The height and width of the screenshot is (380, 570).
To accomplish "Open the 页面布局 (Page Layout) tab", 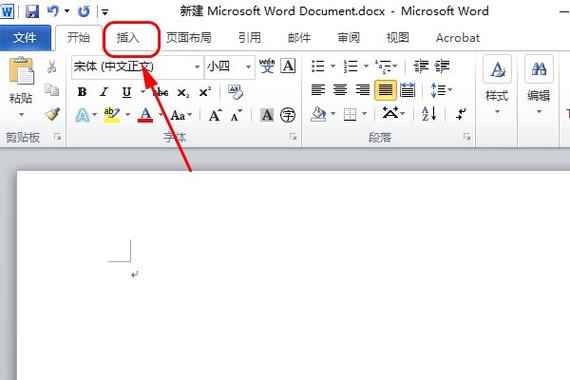I will click(189, 38).
